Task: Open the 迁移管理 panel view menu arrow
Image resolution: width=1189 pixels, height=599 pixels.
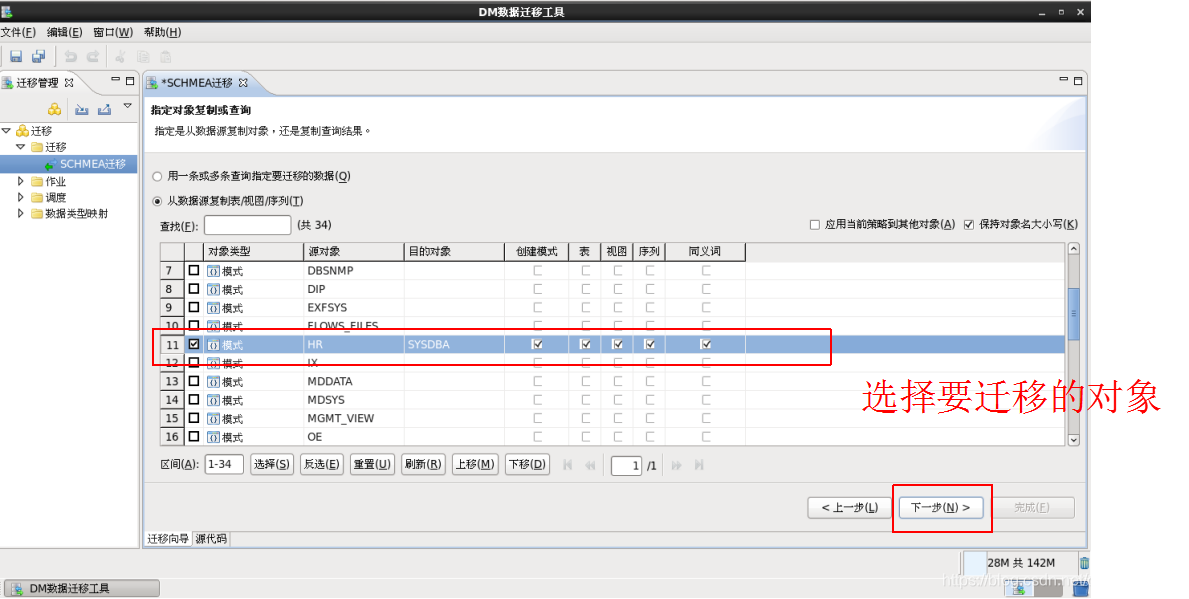Action: tap(127, 106)
